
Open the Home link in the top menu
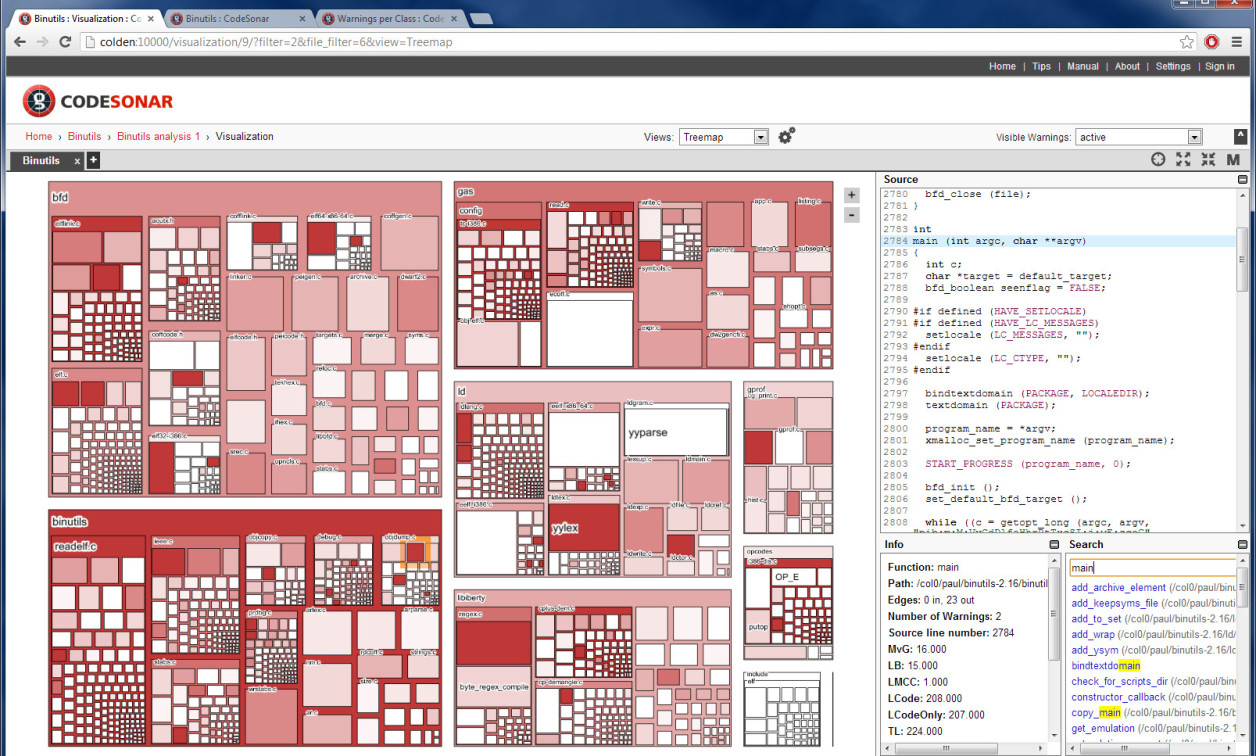(x=1002, y=66)
